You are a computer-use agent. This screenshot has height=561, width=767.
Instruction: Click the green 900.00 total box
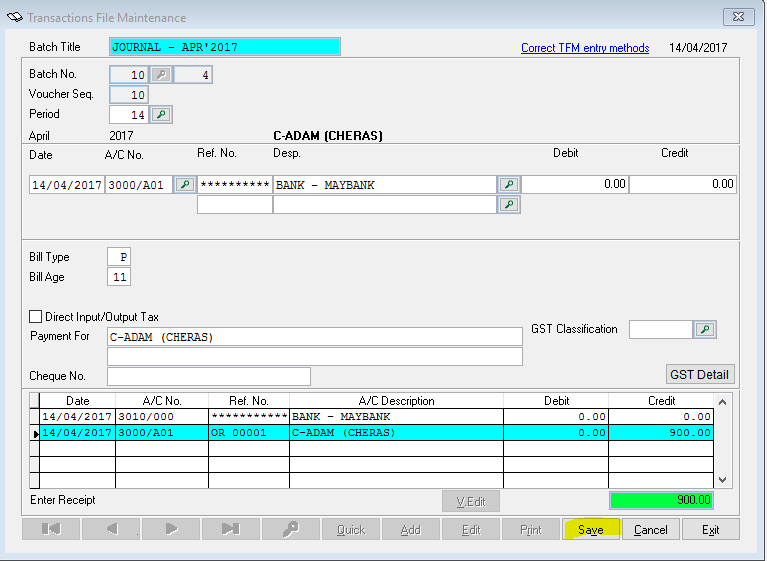pyautogui.click(x=661, y=500)
